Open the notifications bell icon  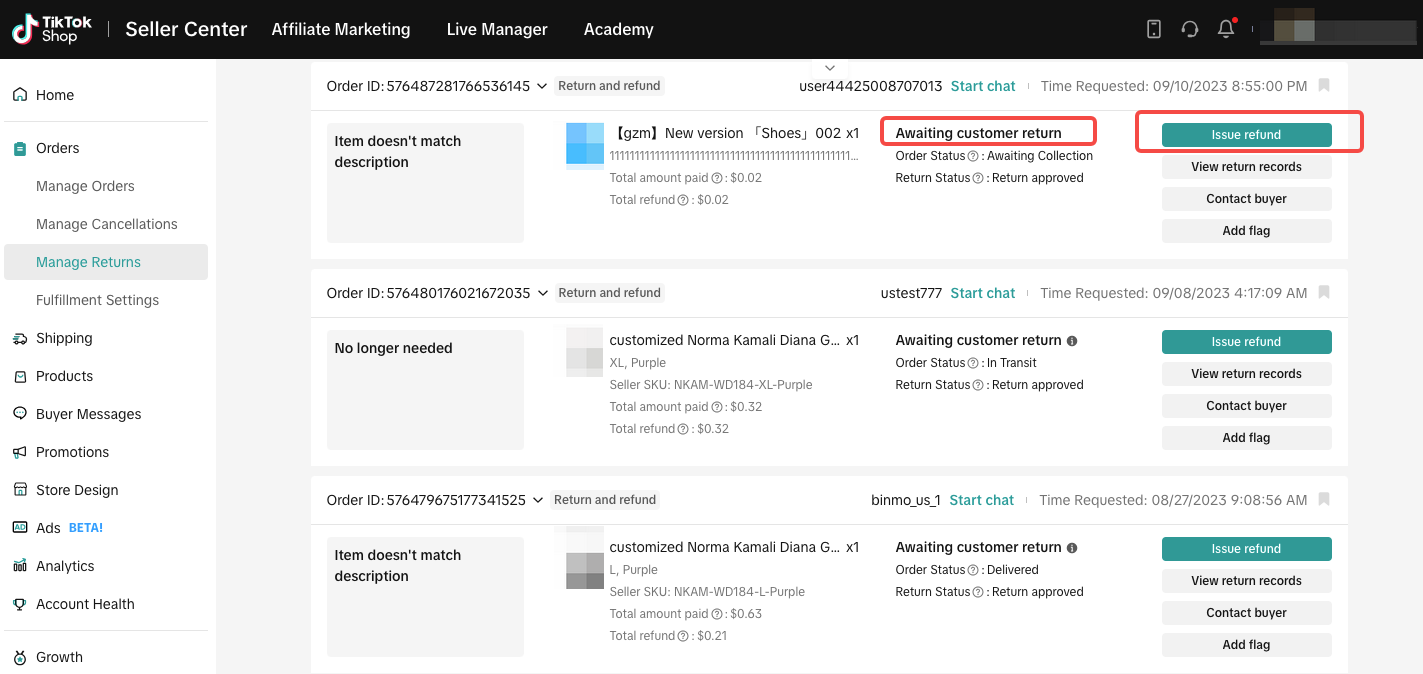click(1225, 29)
